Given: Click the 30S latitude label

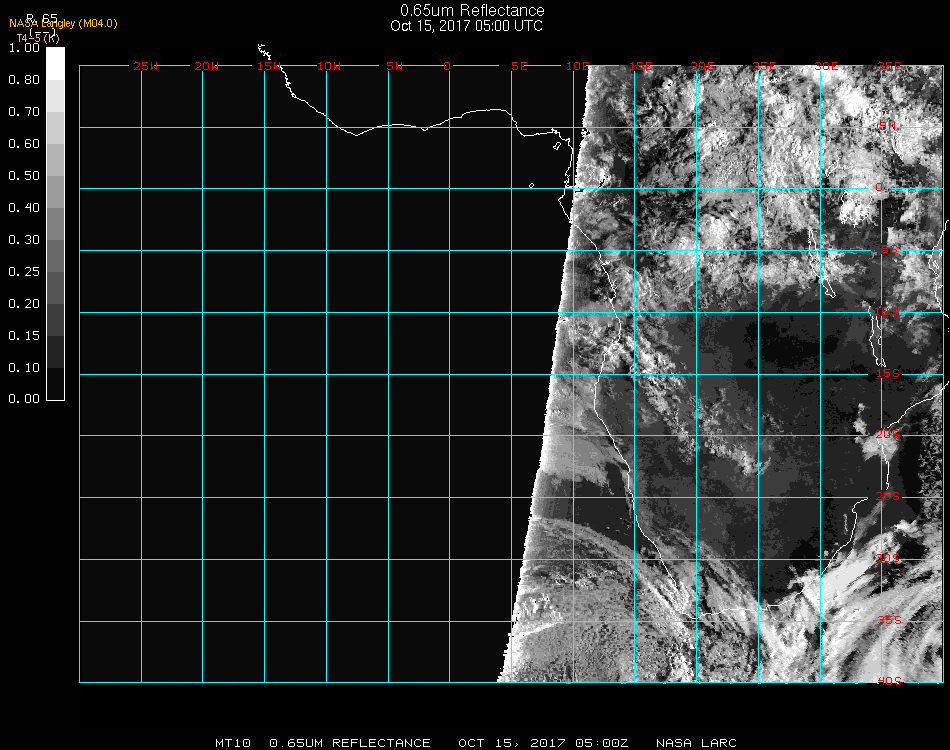Looking at the screenshot, I should 888,558.
